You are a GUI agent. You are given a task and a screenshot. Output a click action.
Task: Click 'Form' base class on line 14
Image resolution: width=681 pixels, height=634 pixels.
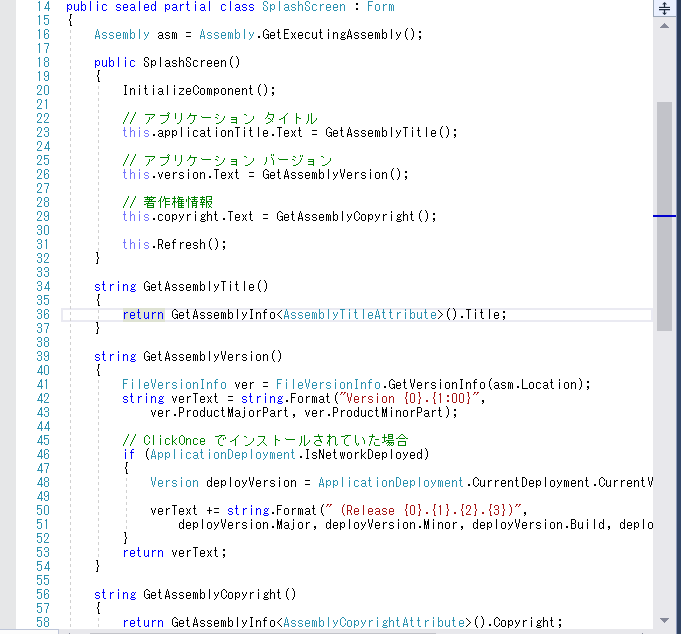coord(380,7)
